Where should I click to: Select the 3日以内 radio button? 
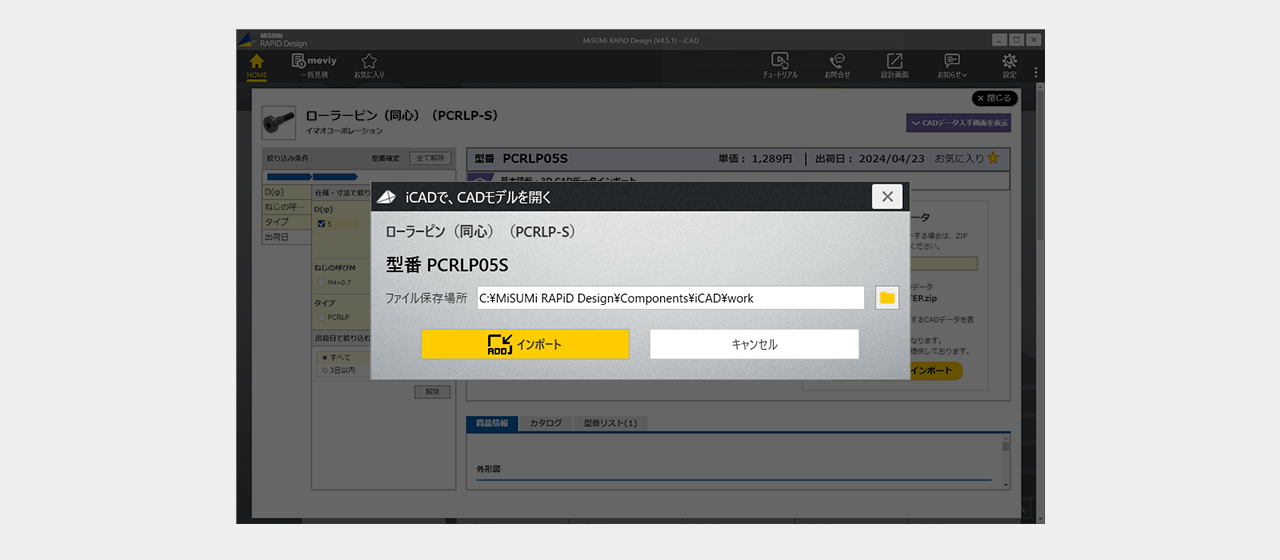click(323, 370)
